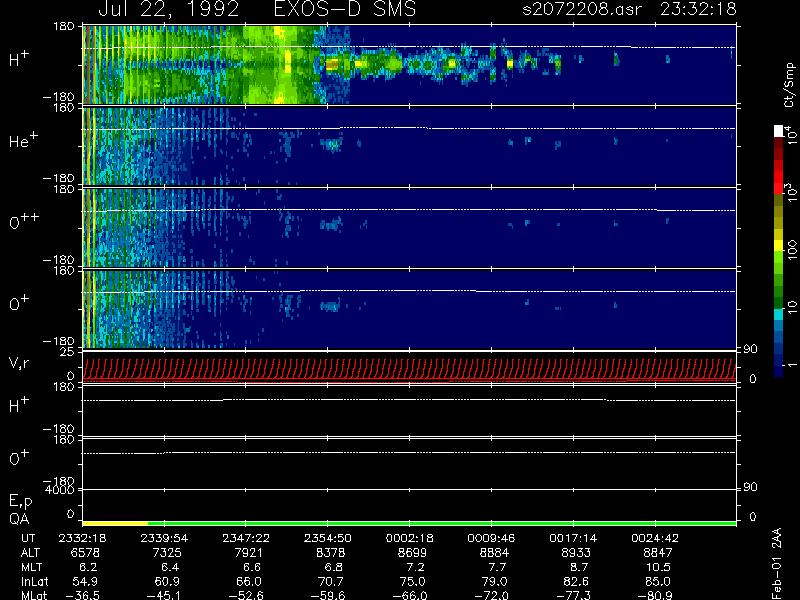The width and height of the screenshot is (800, 600).
Task: Select the 'E,p' panel label
Action: (x=20, y=501)
